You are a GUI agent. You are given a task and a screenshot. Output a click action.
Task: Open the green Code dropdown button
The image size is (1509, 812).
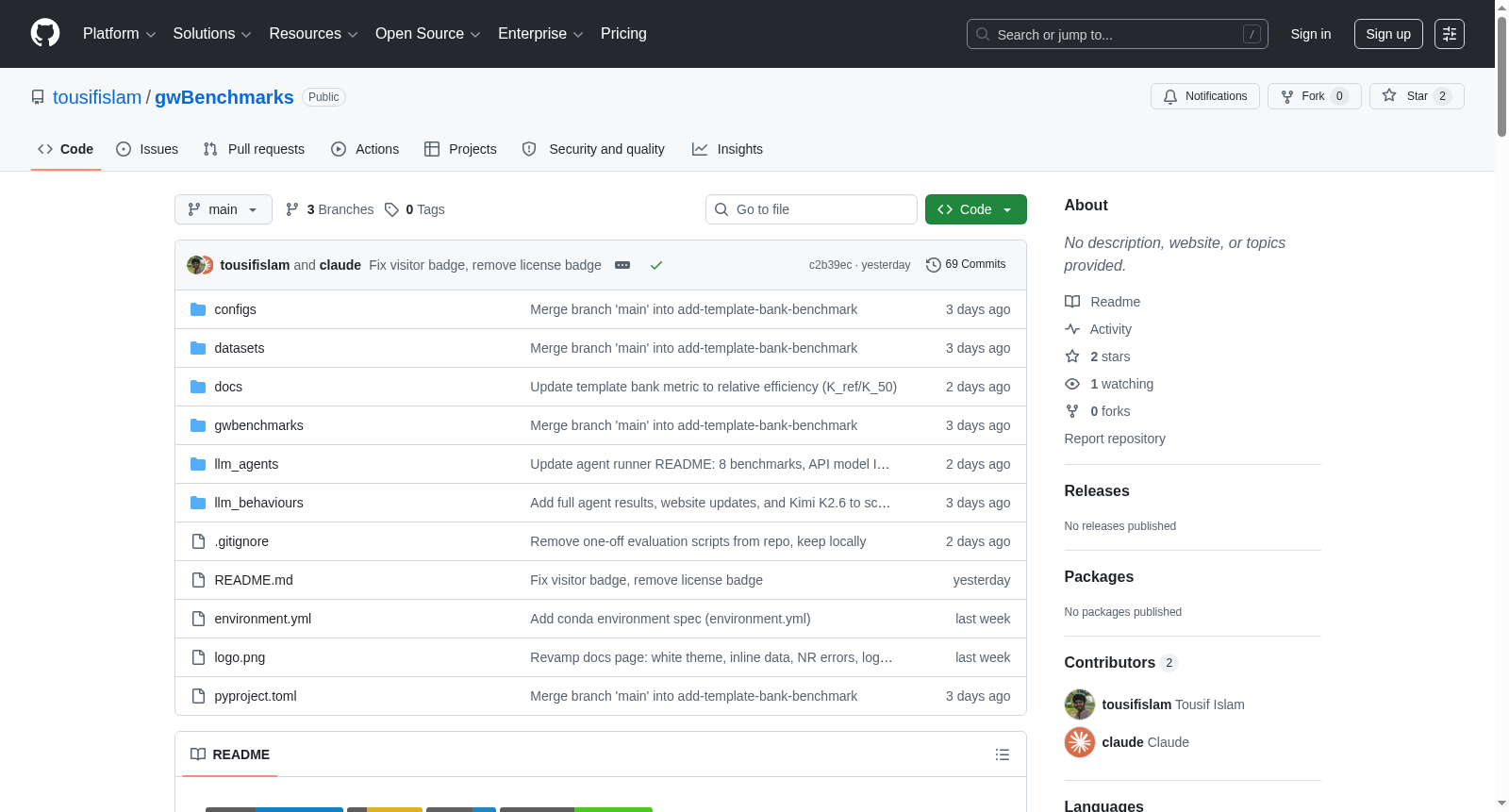click(x=976, y=209)
